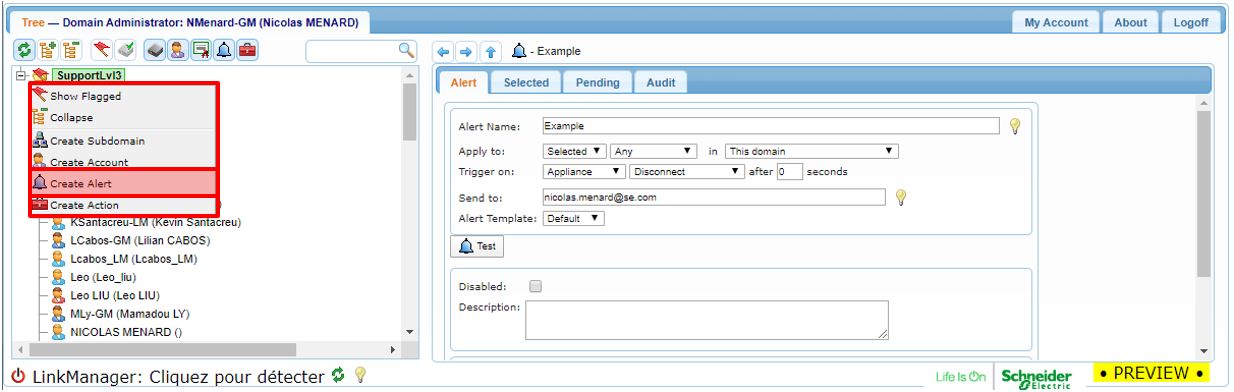
Task: Click user icon beside Leo LIU account
Action: (x=58, y=295)
